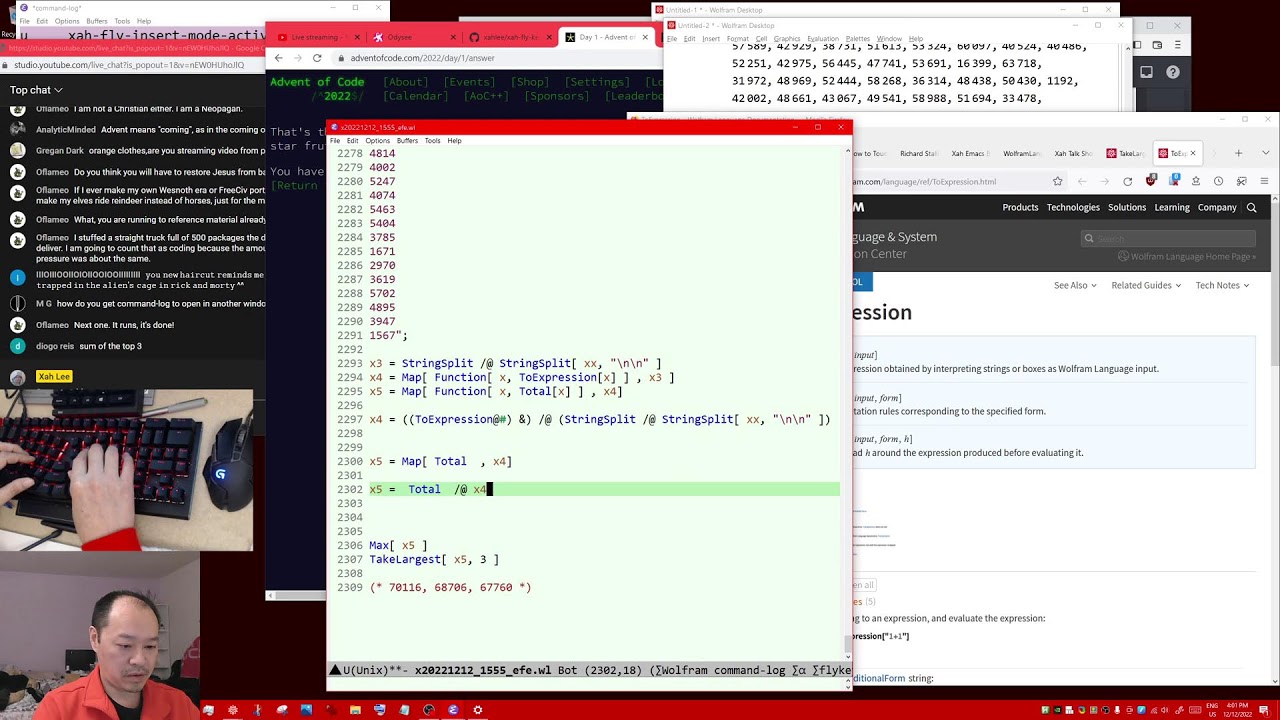Expand the Top chat dropdown in live chat
Screen dimensions: 1280x720
(x=37, y=90)
